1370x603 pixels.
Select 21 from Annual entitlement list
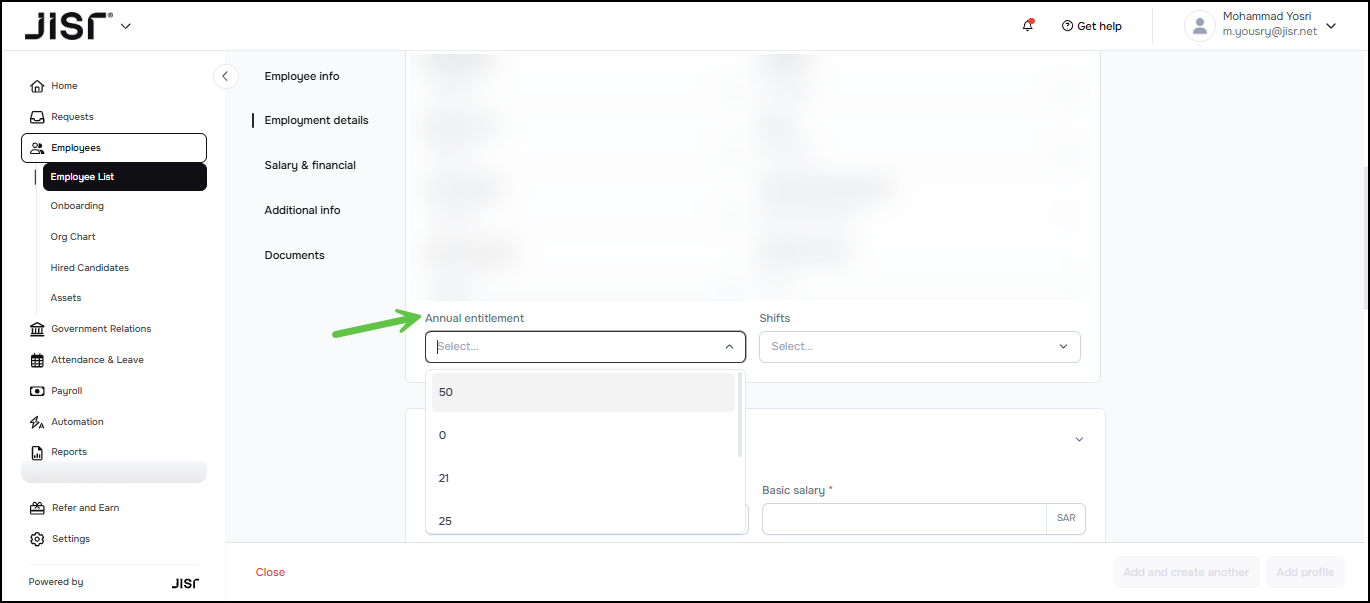click(444, 478)
